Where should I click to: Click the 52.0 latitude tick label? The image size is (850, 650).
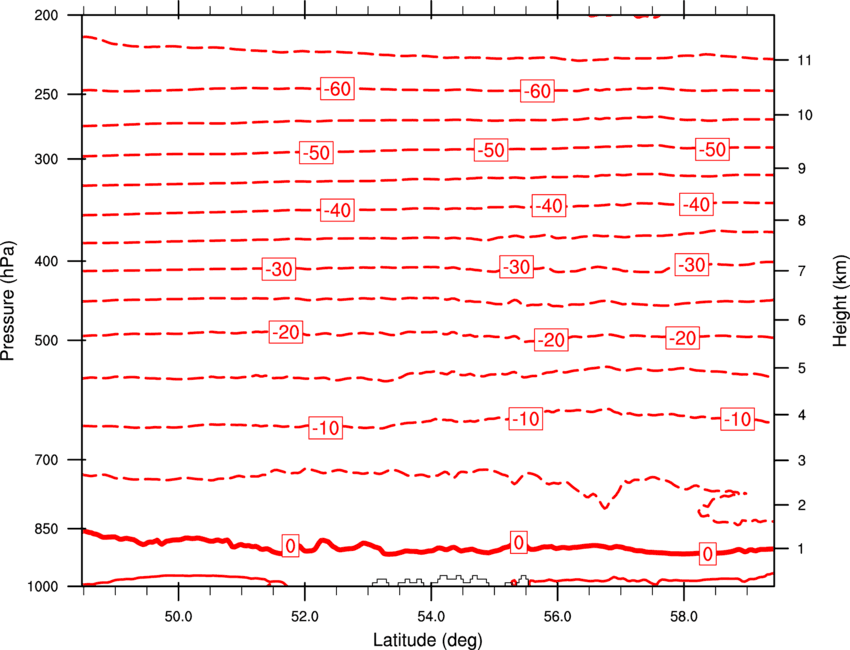point(305,617)
